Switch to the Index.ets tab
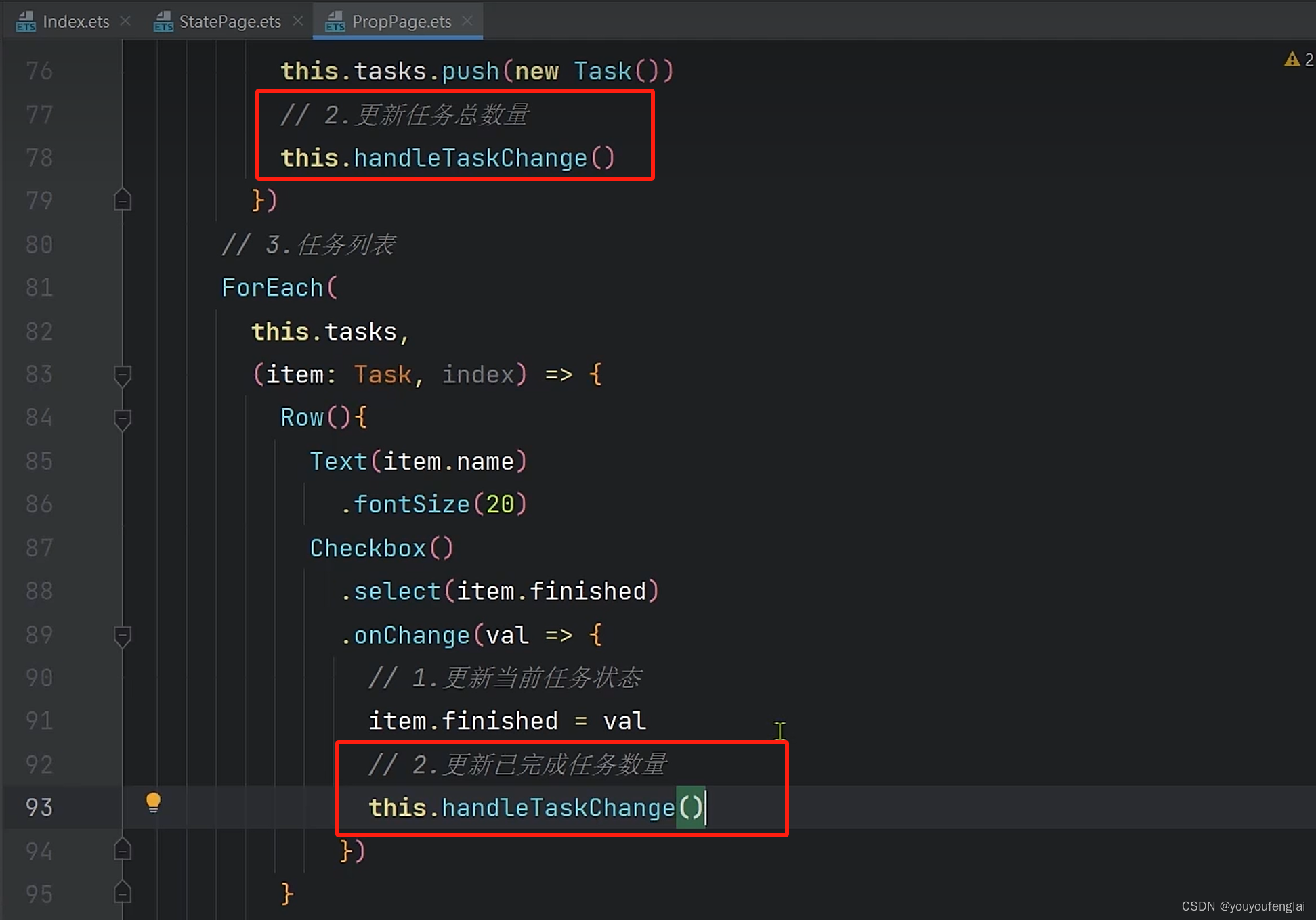 75,22
